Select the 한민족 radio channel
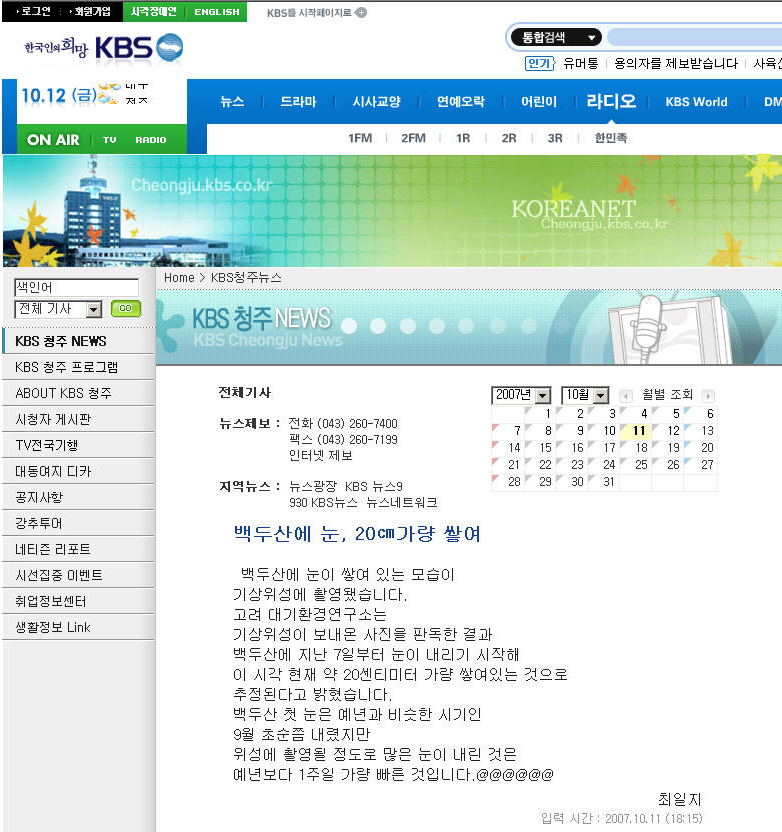This screenshot has width=782, height=832. click(x=611, y=138)
